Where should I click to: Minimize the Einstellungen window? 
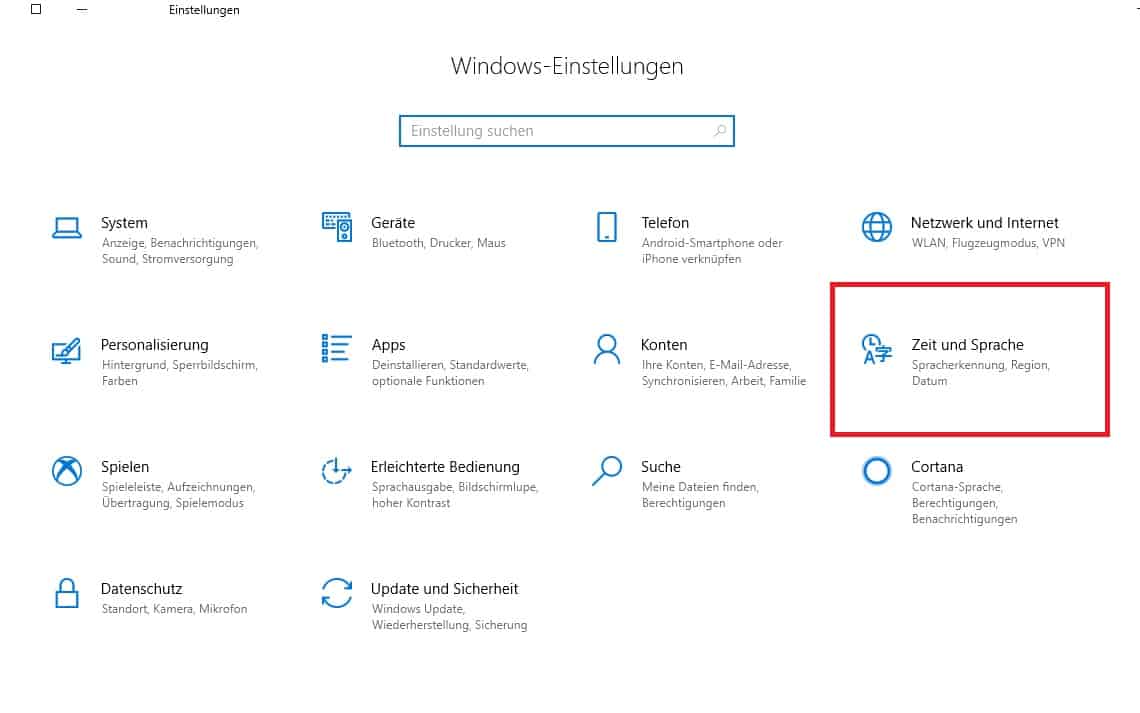82,9
